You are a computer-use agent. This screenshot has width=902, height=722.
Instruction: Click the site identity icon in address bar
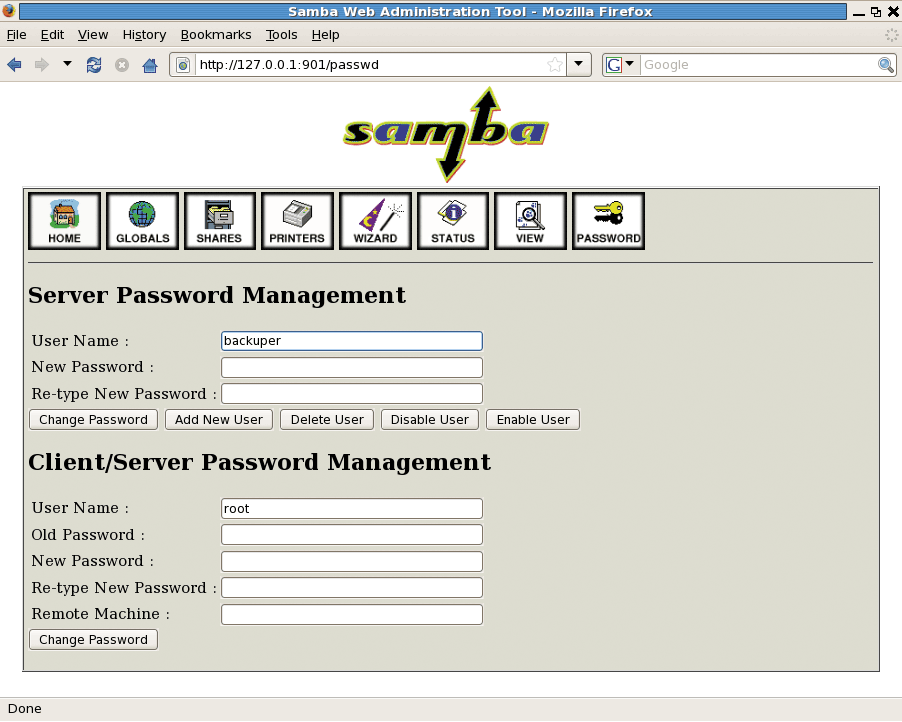[183, 64]
